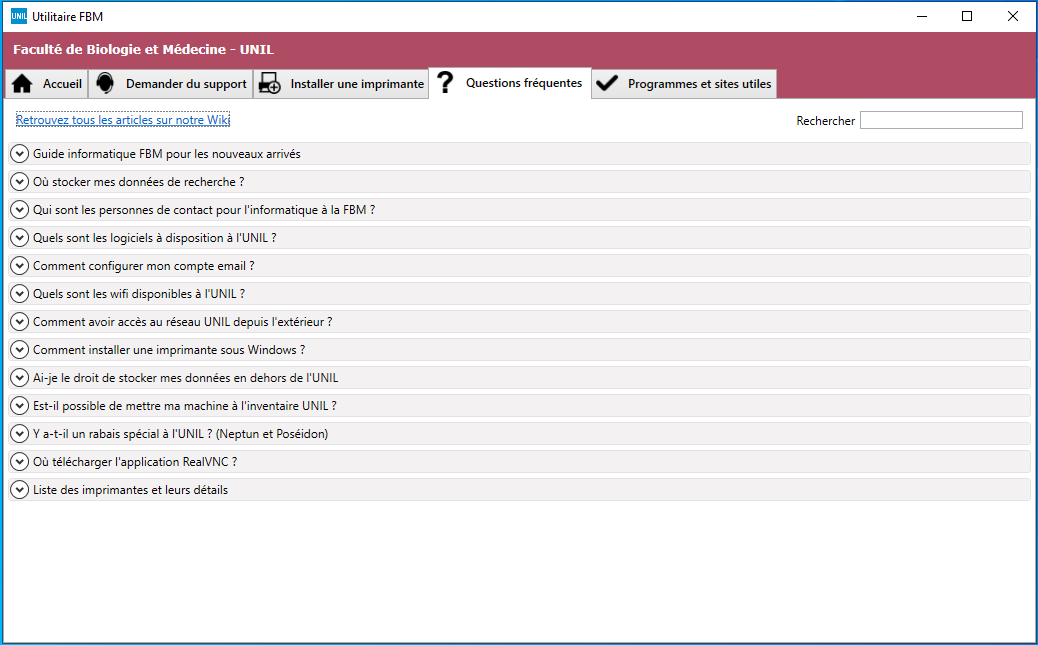Open the RealVNC download question chevron
The image size is (1038, 645).
(x=18, y=462)
